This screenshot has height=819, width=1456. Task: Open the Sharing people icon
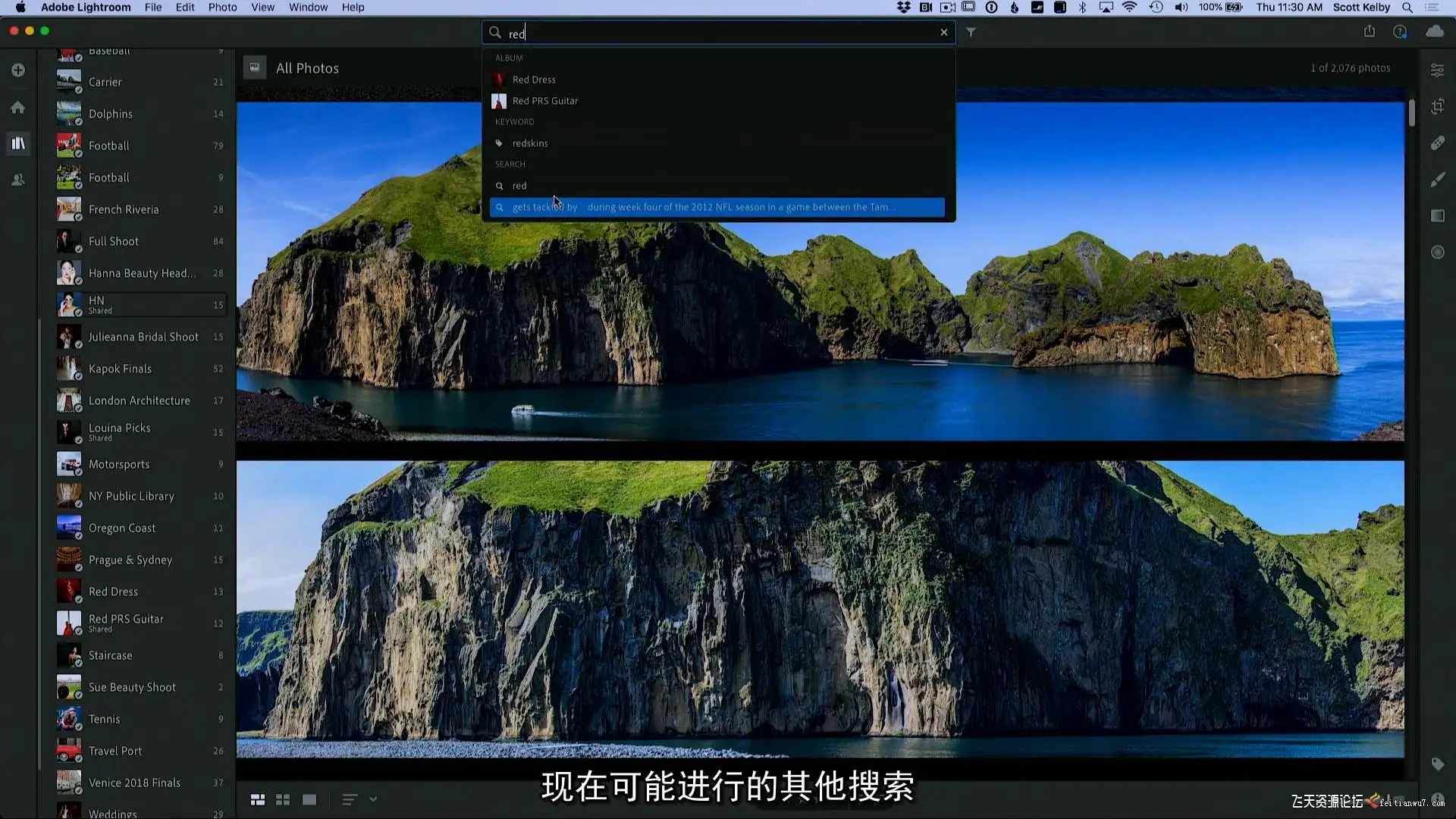point(18,180)
